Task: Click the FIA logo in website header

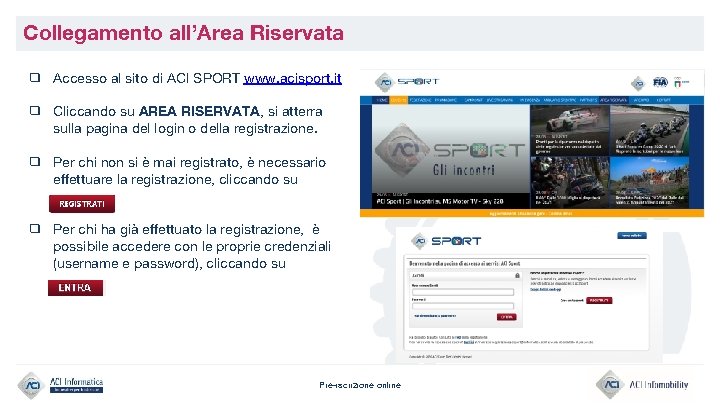Action: [x=660, y=83]
